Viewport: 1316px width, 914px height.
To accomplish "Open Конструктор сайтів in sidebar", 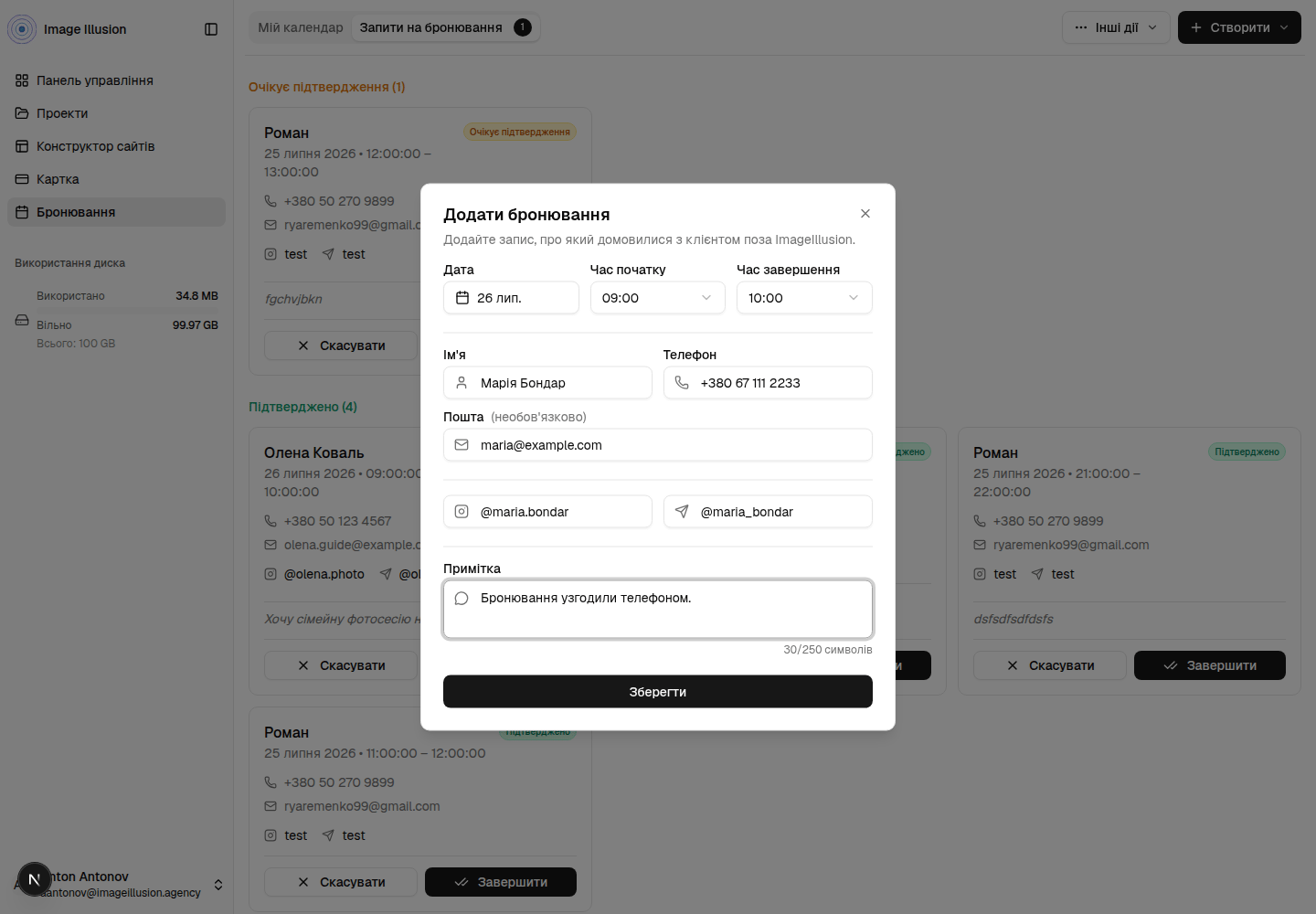I will click(x=116, y=146).
